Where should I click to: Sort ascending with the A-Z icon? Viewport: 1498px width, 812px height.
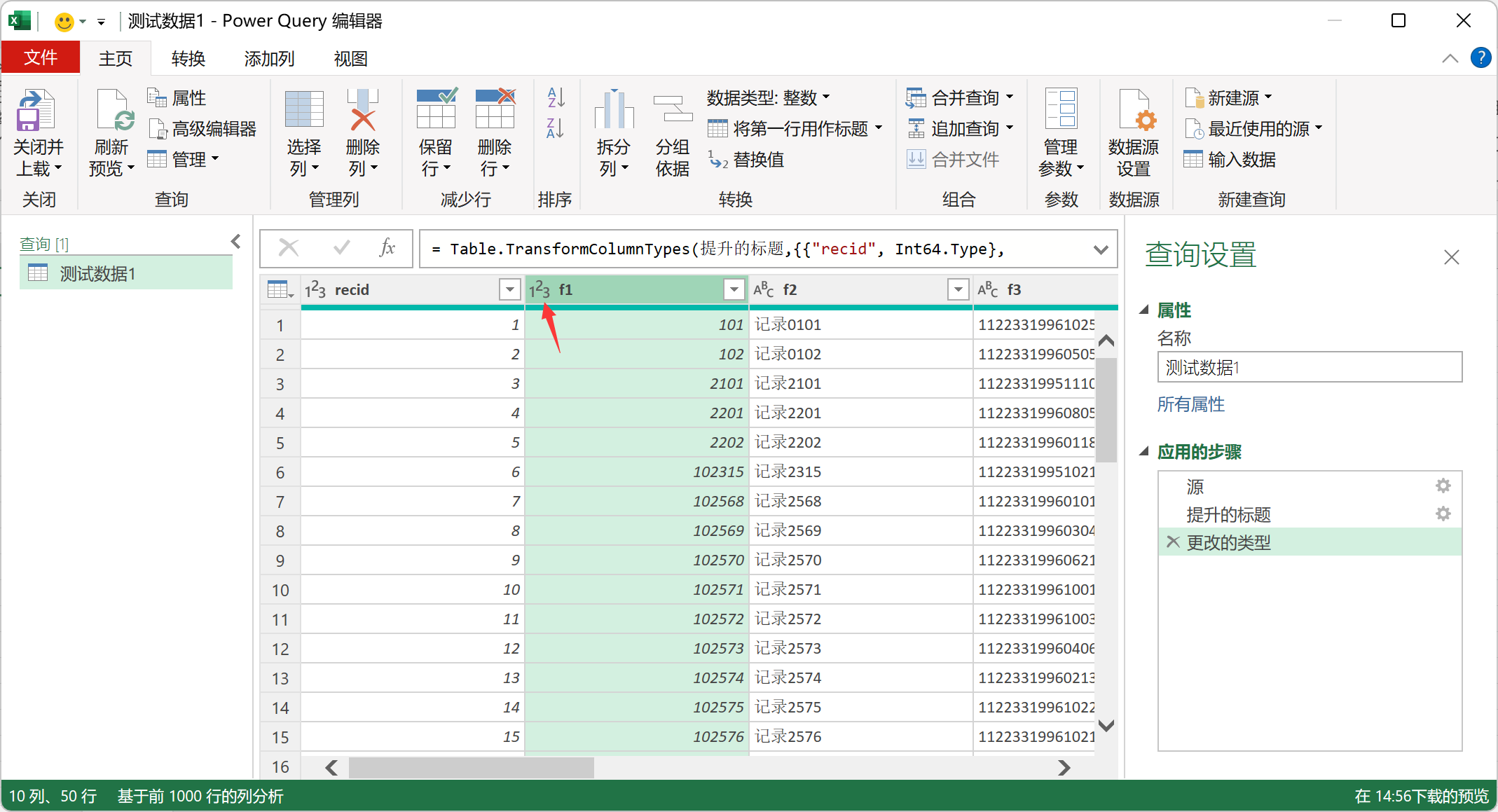[x=556, y=97]
